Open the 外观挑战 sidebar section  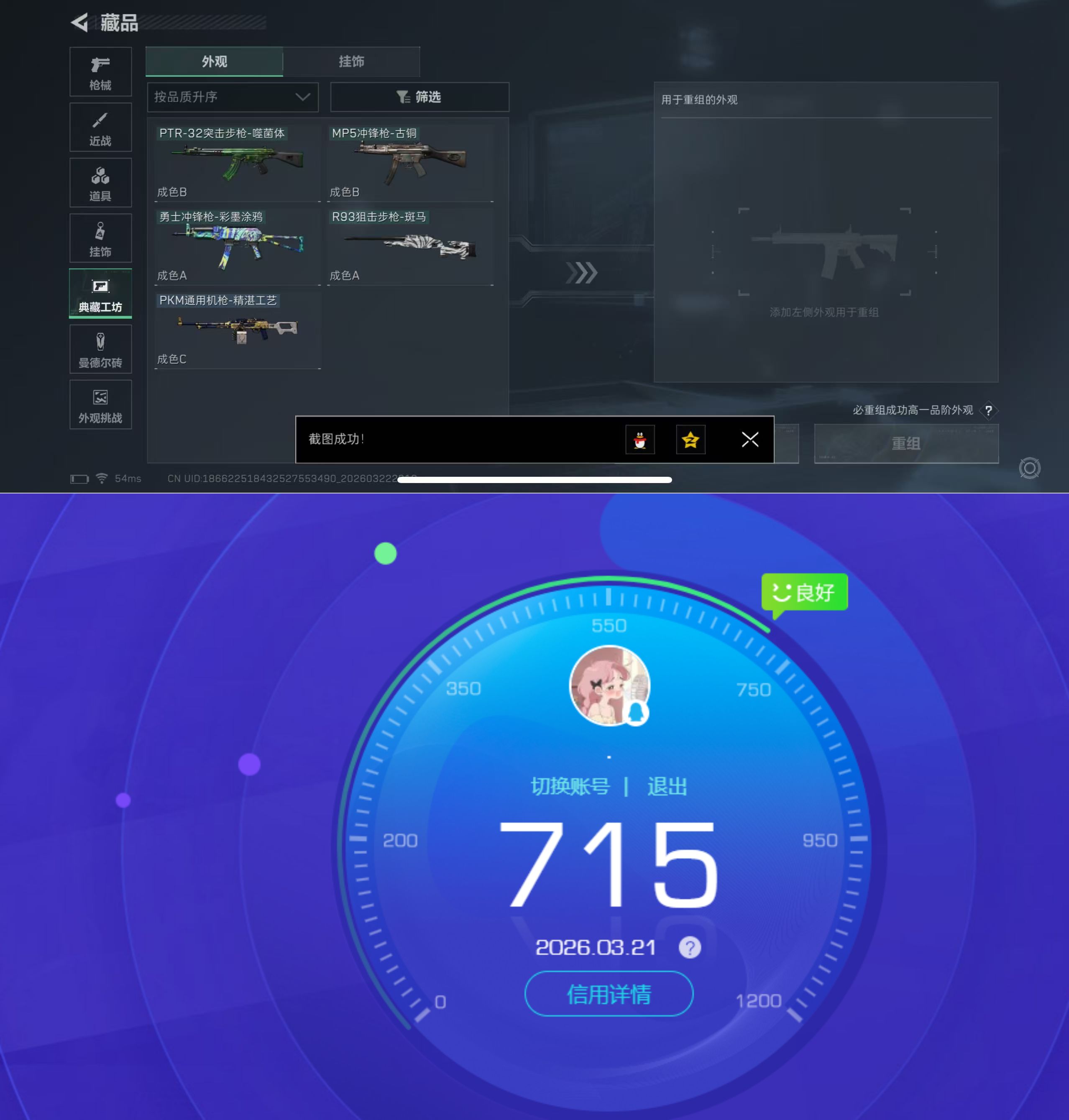pyautogui.click(x=100, y=404)
